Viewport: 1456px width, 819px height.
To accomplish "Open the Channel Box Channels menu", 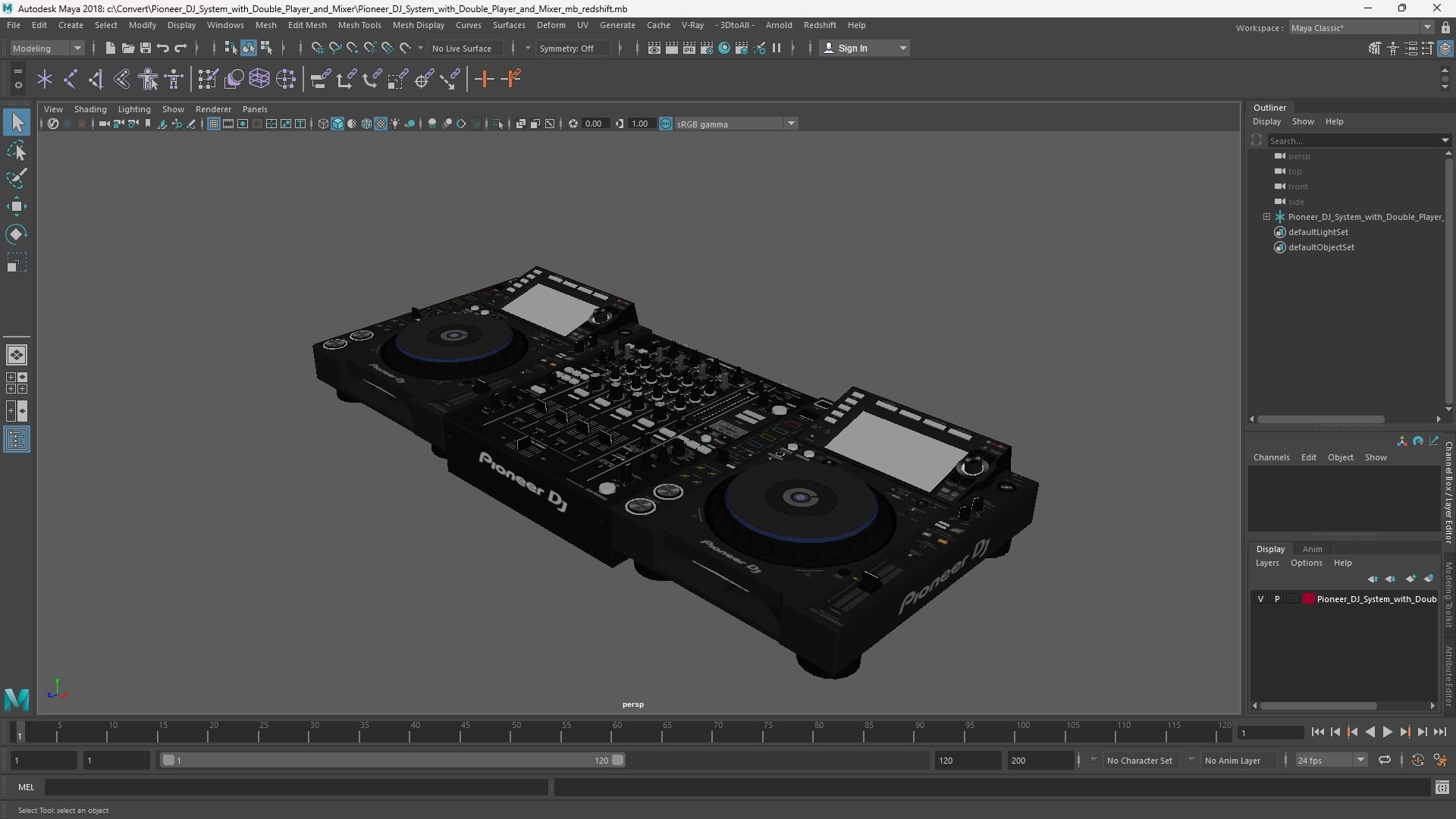I will (x=1271, y=457).
